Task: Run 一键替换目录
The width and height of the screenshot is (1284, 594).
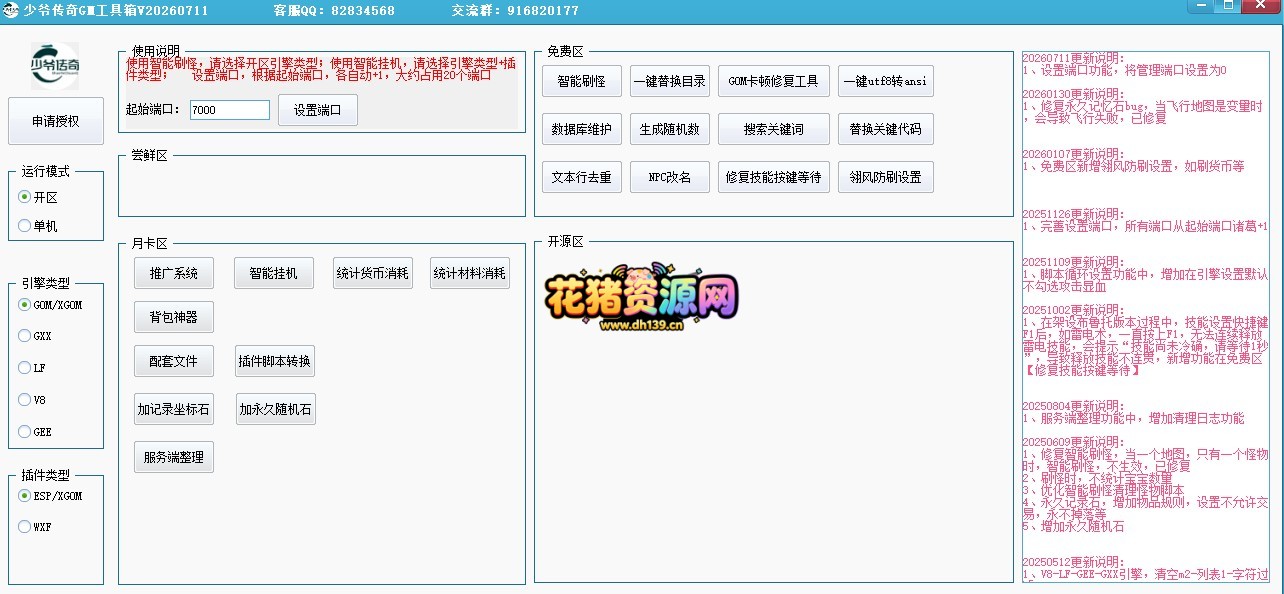Action: pos(670,81)
